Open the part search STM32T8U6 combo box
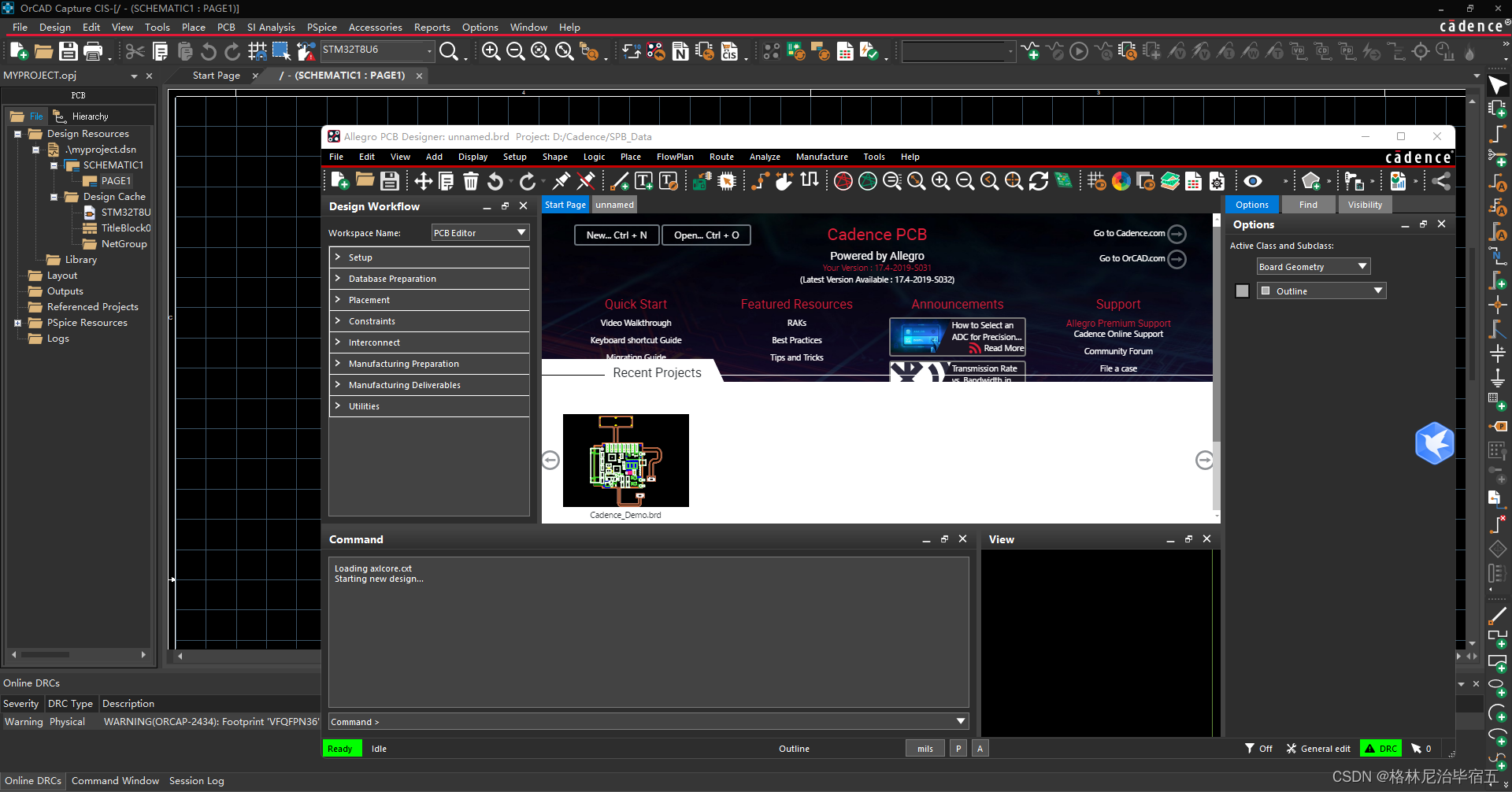Screen dimensions: 1512x792 pos(377,50)
